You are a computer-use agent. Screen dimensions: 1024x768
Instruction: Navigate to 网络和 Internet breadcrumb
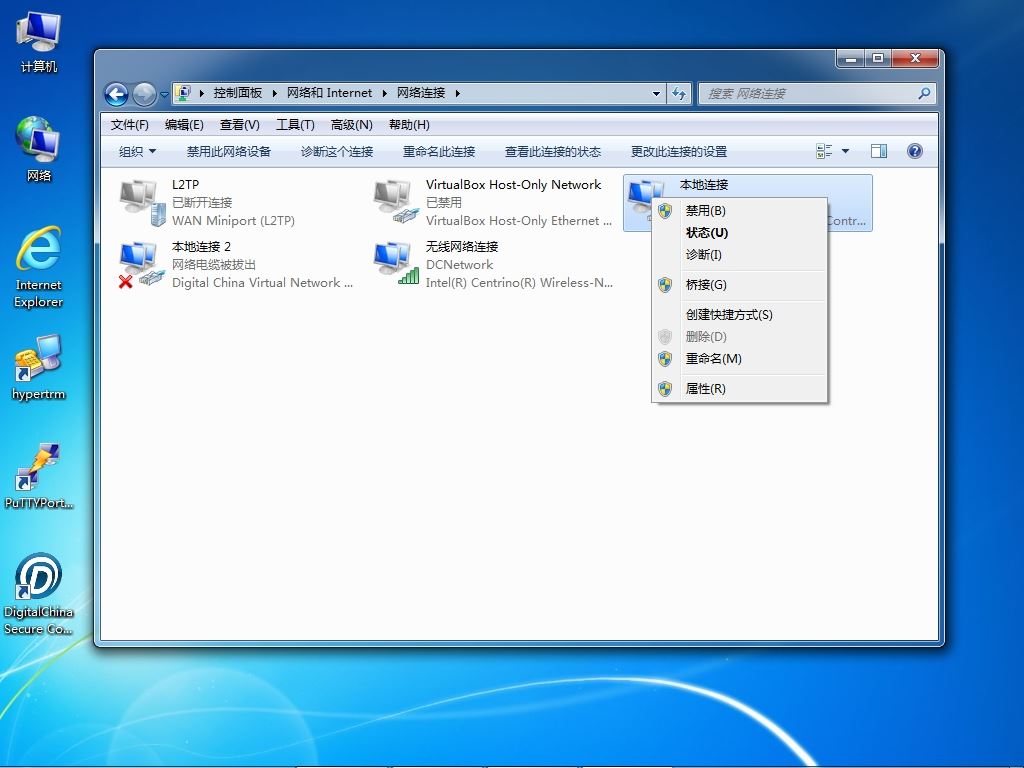tap(329, 93)
